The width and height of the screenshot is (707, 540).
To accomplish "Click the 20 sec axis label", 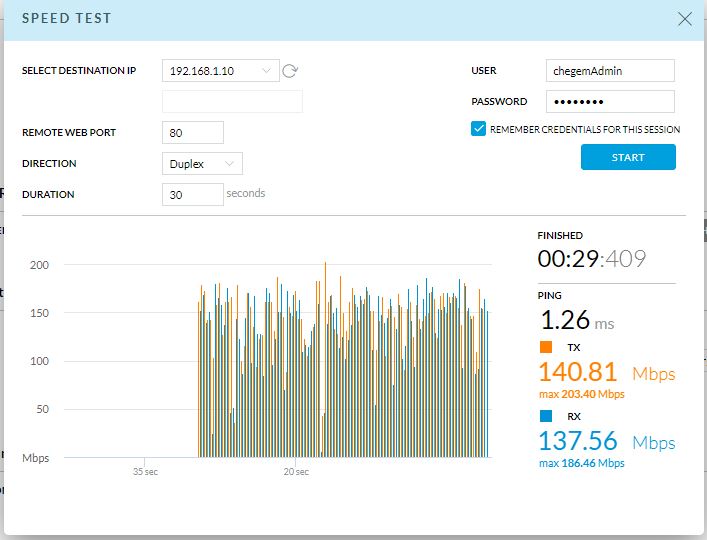I will [x=296, y=472].
